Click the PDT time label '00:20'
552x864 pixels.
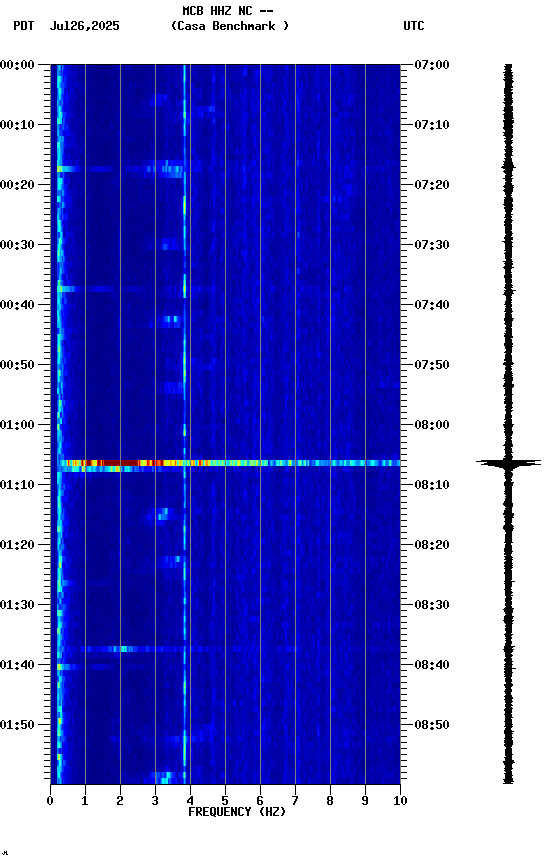click(x=17, y=185)
